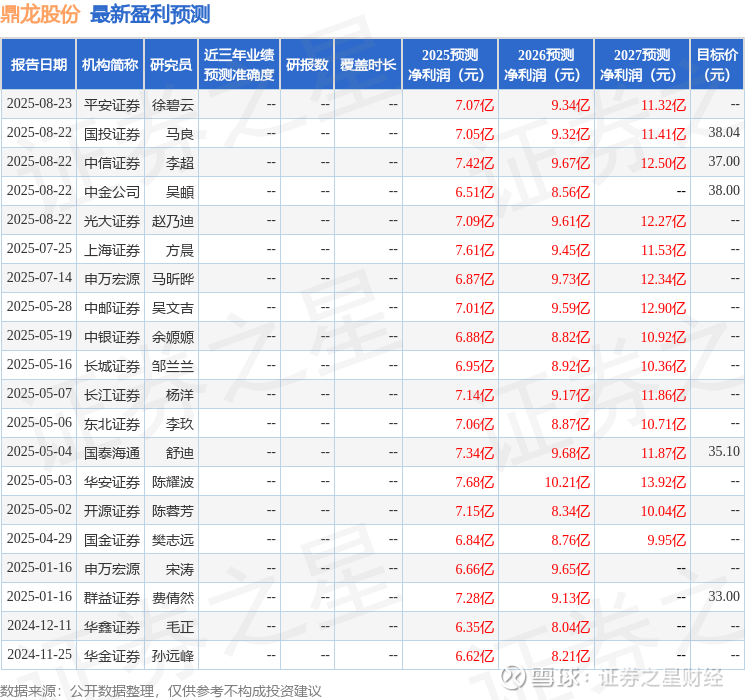Click analyst name 马良
Image resolution: width=745 pixels, height=700 pixels.
[180, 134]
